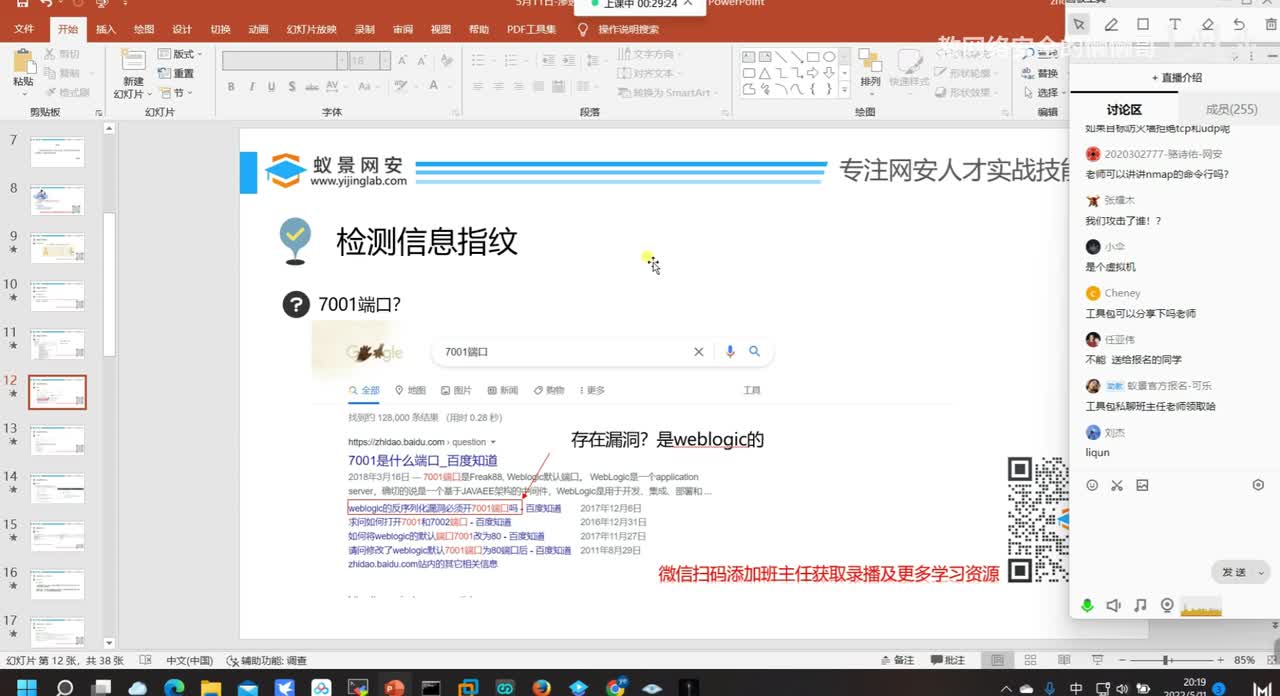Select the rectangle annotation tool

point(1143,24)
